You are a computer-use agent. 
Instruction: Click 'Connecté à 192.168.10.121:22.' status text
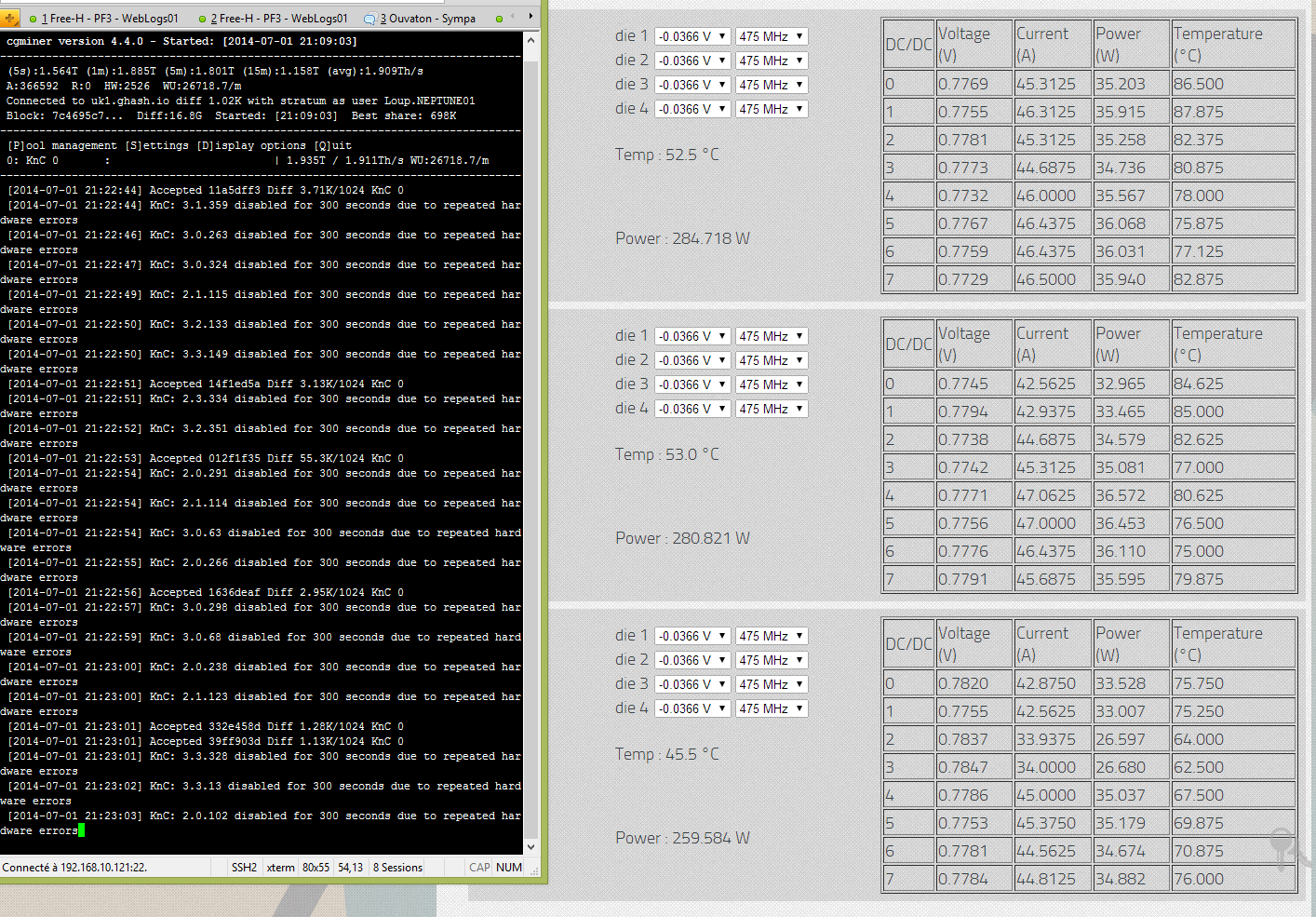[74, 868]
